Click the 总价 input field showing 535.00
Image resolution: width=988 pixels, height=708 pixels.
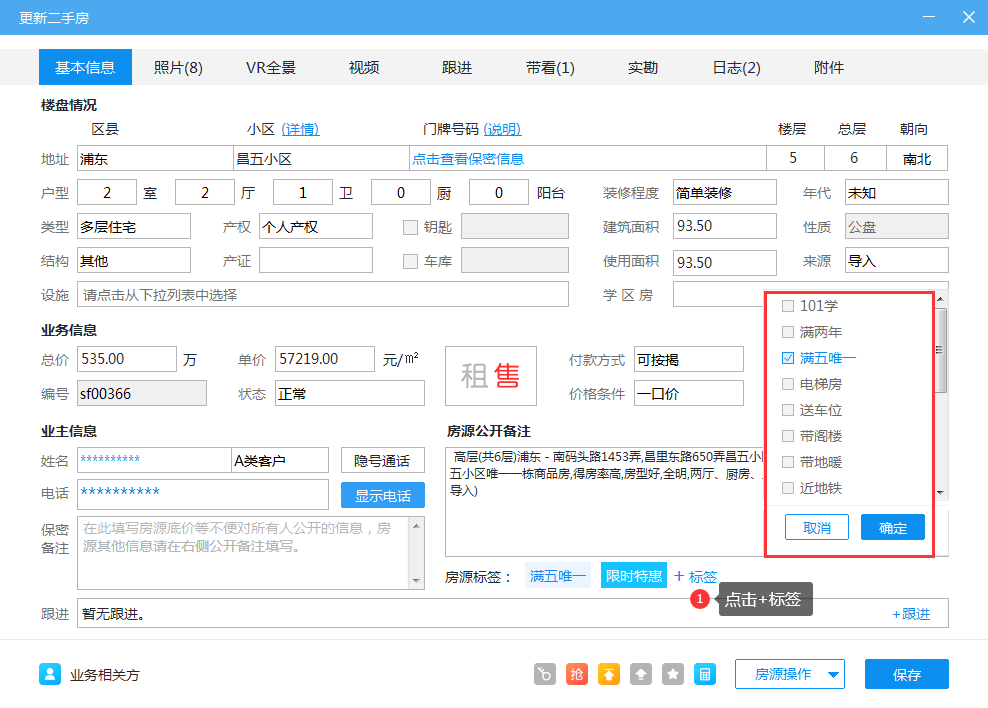127,359
